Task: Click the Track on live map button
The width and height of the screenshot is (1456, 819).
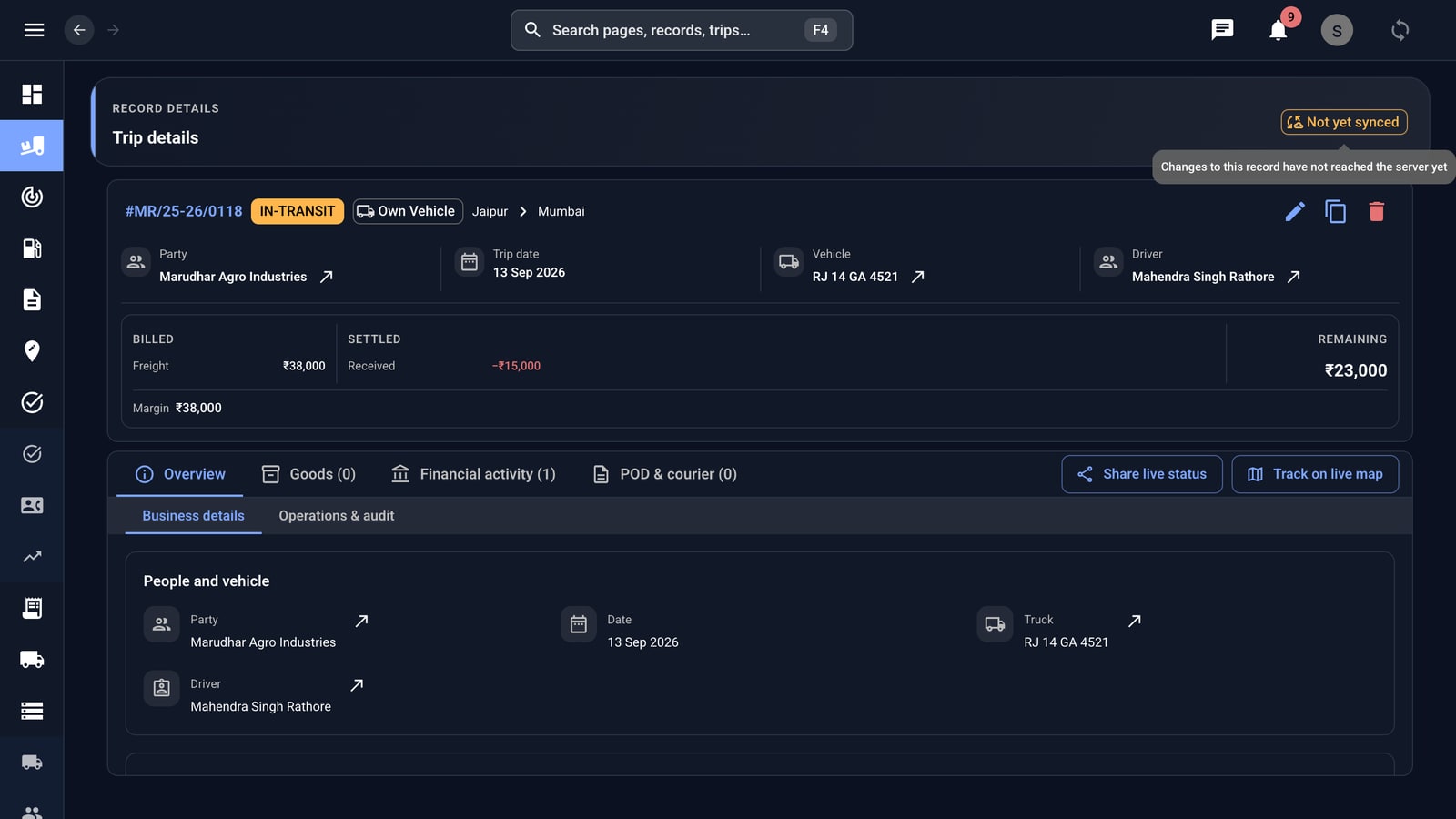Action: pos(1315,474)
